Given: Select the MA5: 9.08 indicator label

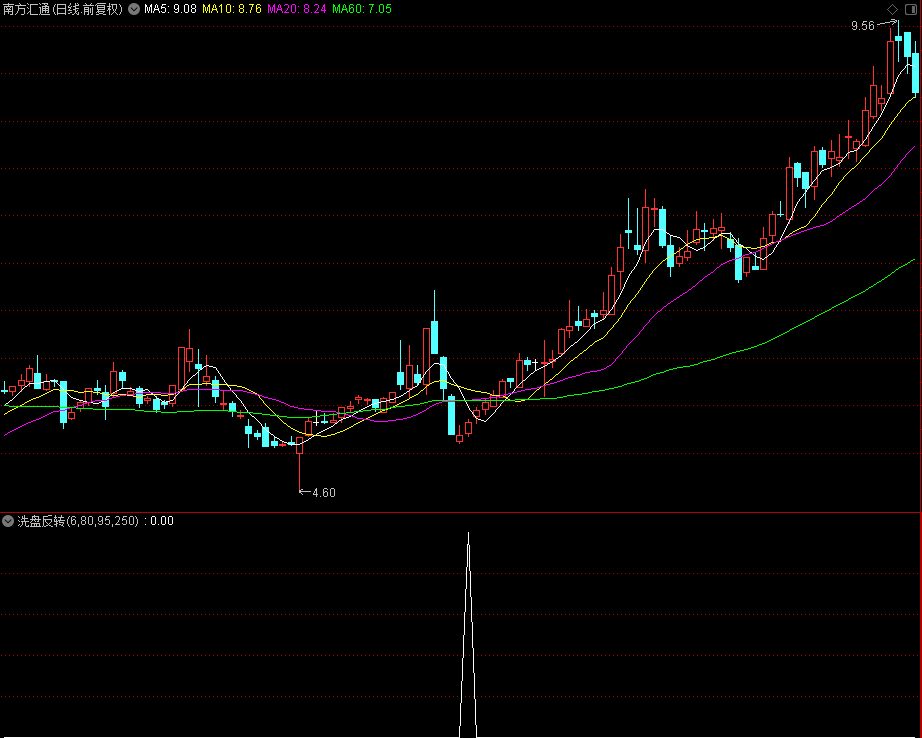Looking at the screenshot, I should click(x=169, y=9).
